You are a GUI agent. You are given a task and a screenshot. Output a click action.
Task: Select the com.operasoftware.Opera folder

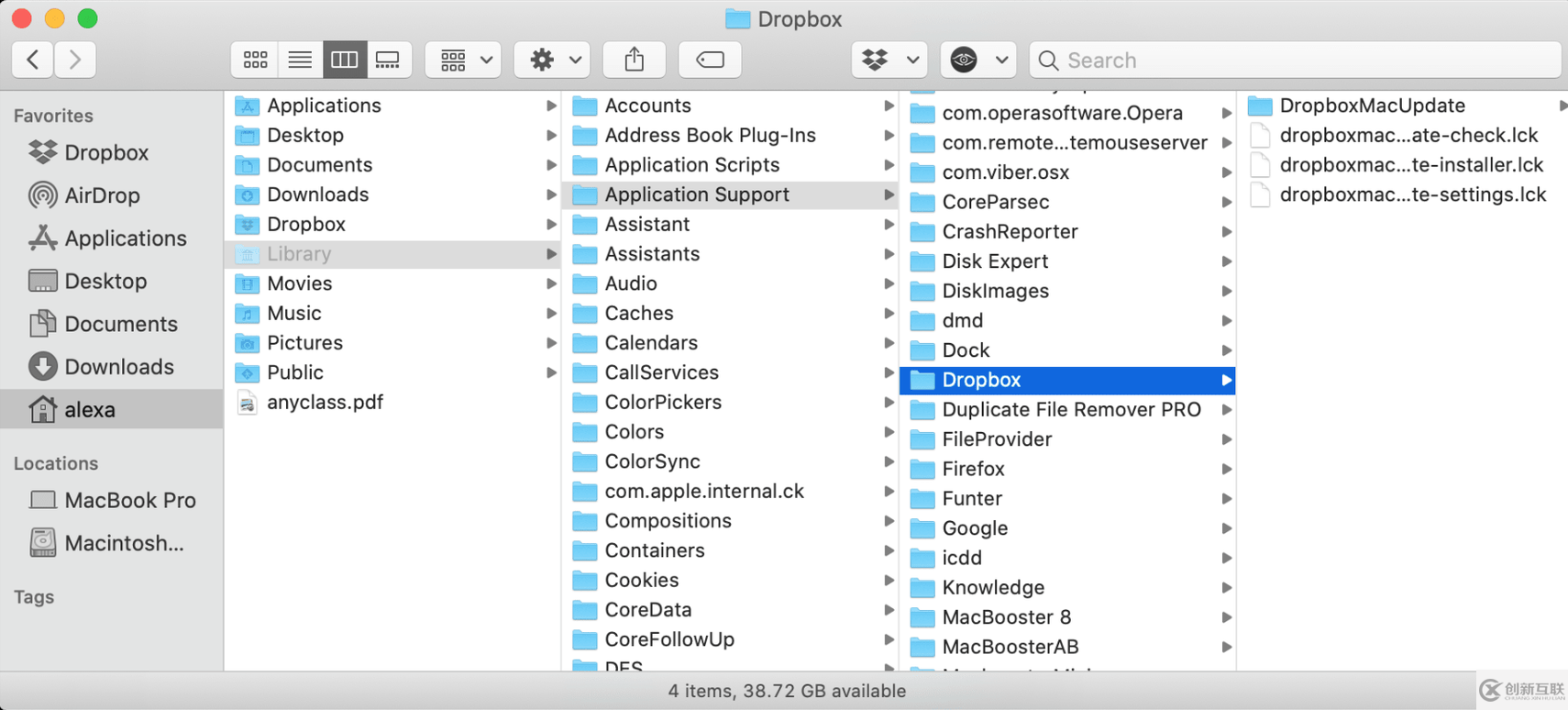point(1068,113)
